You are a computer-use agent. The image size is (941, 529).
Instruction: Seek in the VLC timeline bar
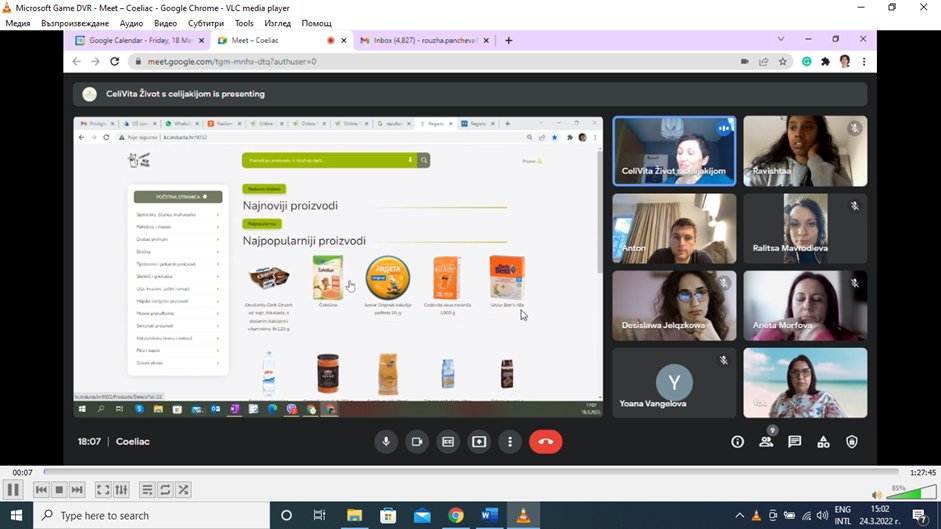click(x=471, y=472)
